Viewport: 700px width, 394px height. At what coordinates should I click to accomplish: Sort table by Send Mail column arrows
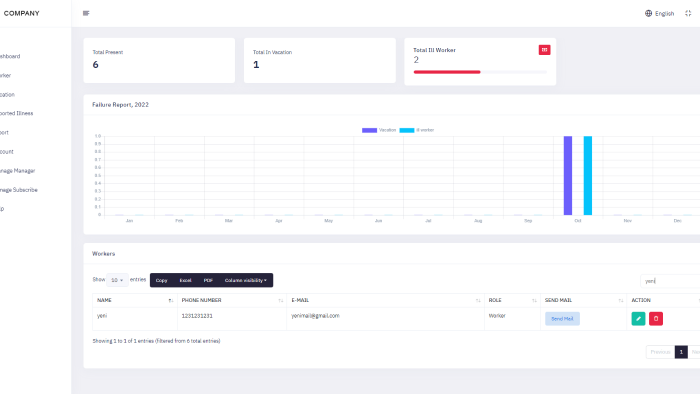(621, 301)
